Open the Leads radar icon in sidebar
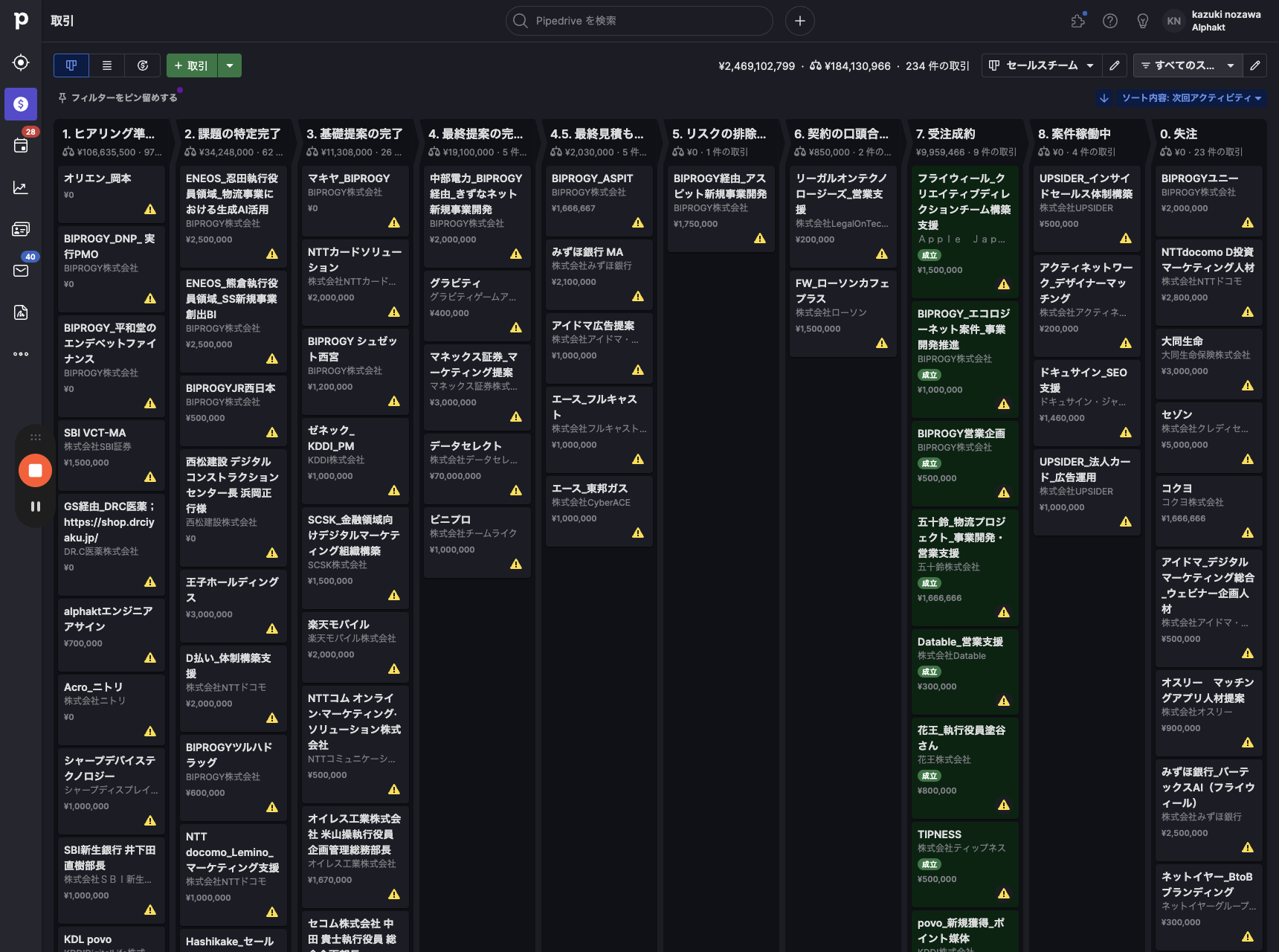Screen dimensions: 1279x952 coord(21,62)
